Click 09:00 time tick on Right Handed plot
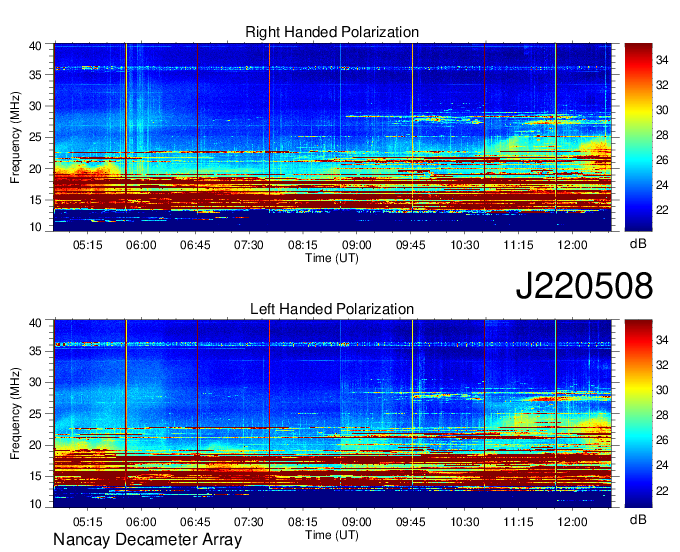The image size is (680, 552). 356,245
